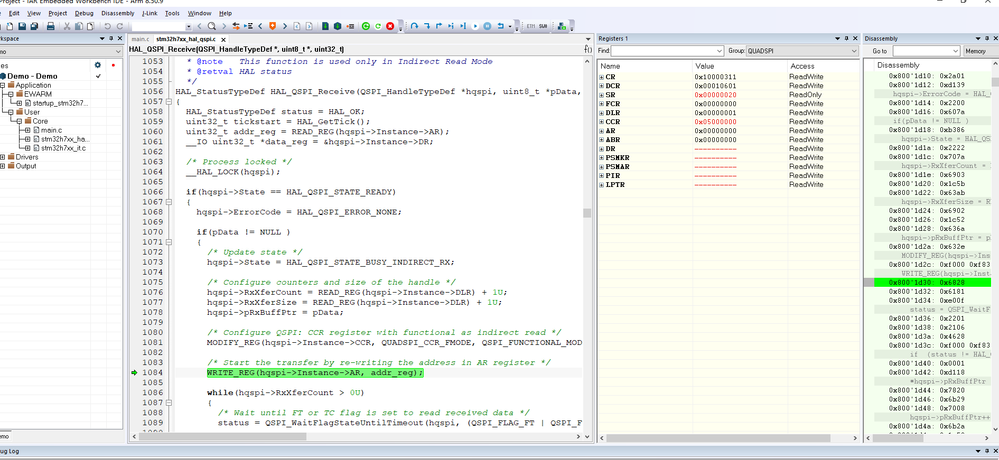Toggle breakpoint using toolbar icon
This screenshot has width=999, height=460.
click(350, 26)
